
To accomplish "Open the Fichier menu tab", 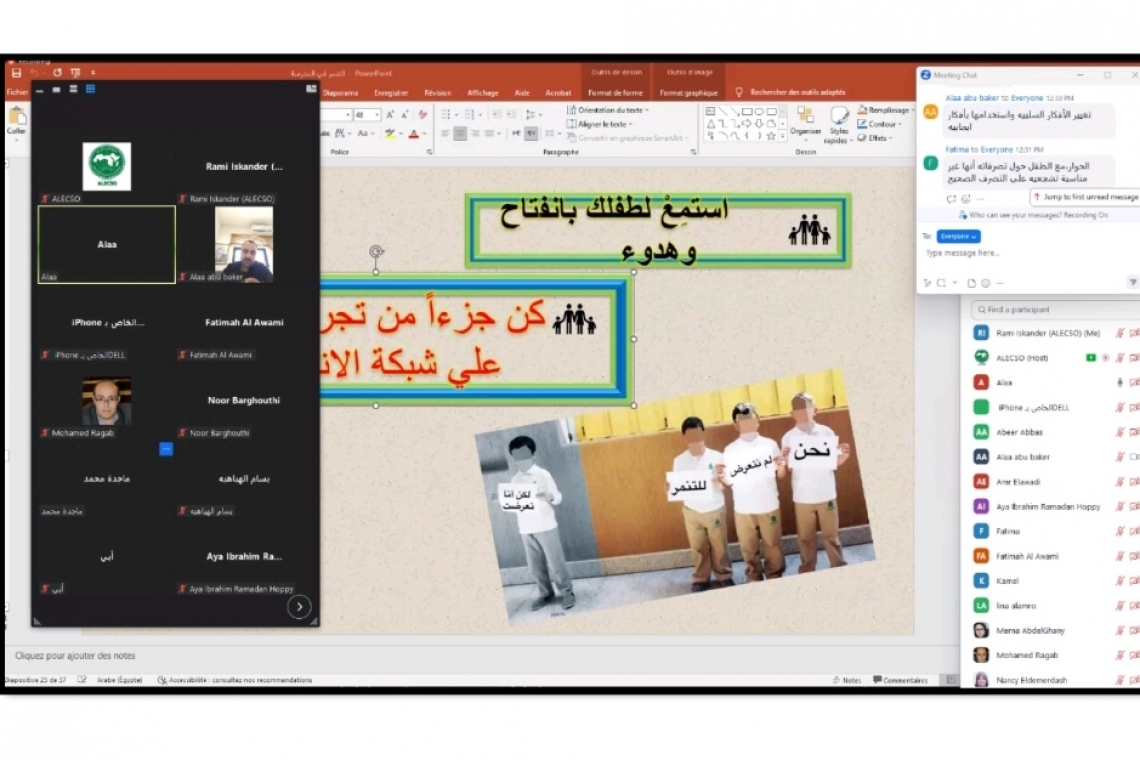I will [x=17, y=92].
